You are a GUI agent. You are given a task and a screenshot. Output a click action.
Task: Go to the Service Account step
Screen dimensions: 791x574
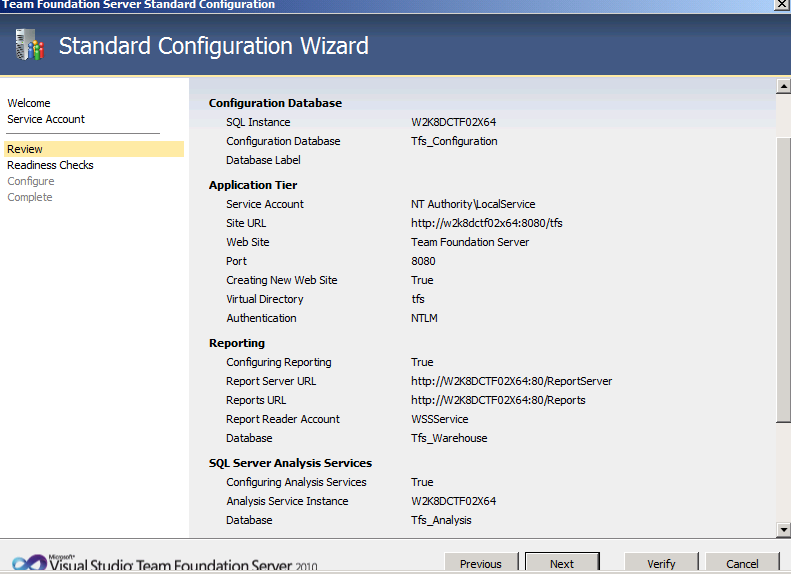point(46,119)
